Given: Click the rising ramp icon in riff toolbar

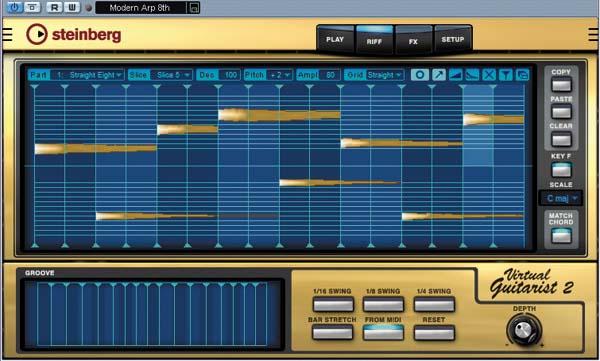Looking at the screenshot, I should (x=455, y=75).
